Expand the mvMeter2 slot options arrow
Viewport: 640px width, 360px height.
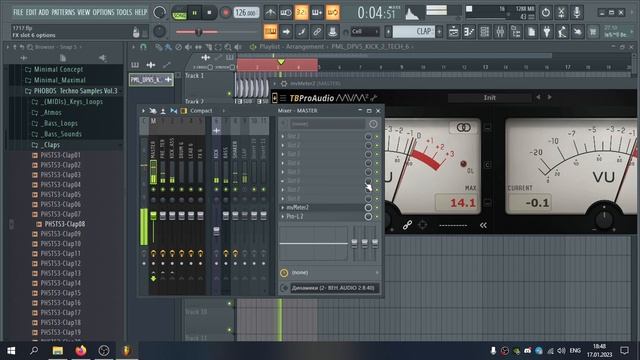coord(282,208)
